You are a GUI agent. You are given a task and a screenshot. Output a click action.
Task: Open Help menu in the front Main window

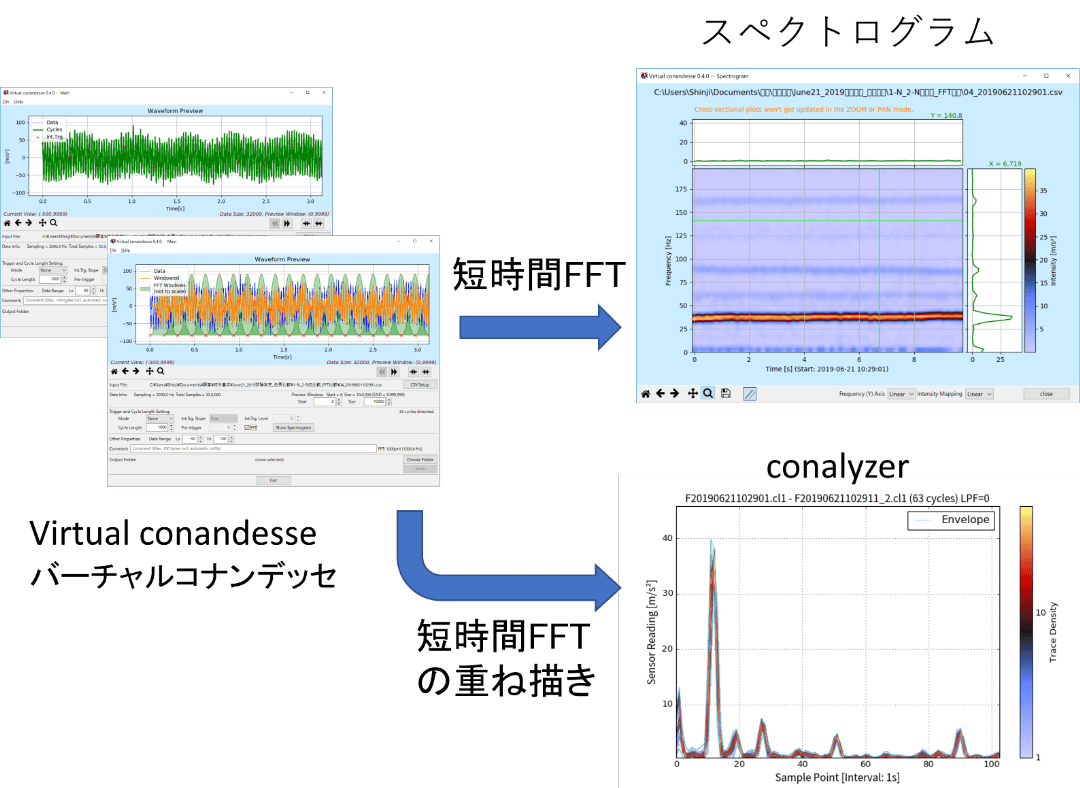pyautogui.click(x=125, y=250)
